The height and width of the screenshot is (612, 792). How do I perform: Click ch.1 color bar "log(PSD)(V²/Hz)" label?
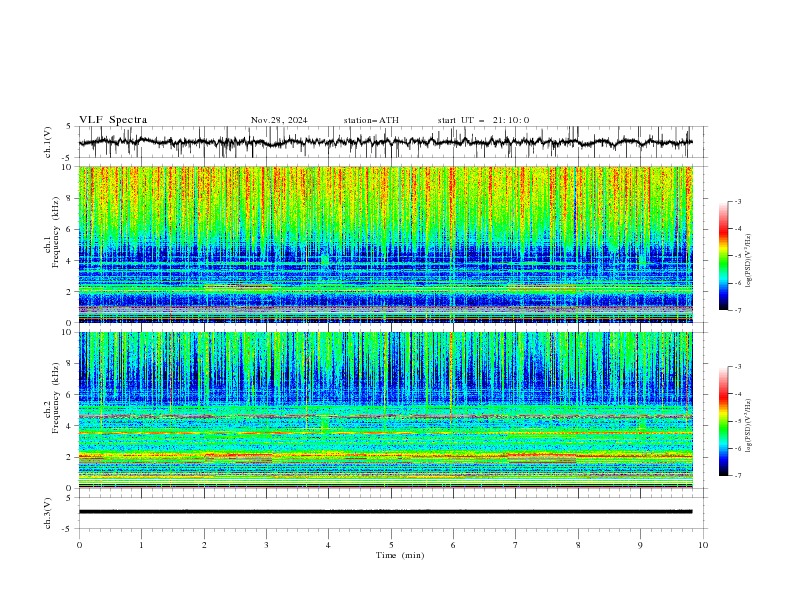pyautogui.click(x=750, y=261)
